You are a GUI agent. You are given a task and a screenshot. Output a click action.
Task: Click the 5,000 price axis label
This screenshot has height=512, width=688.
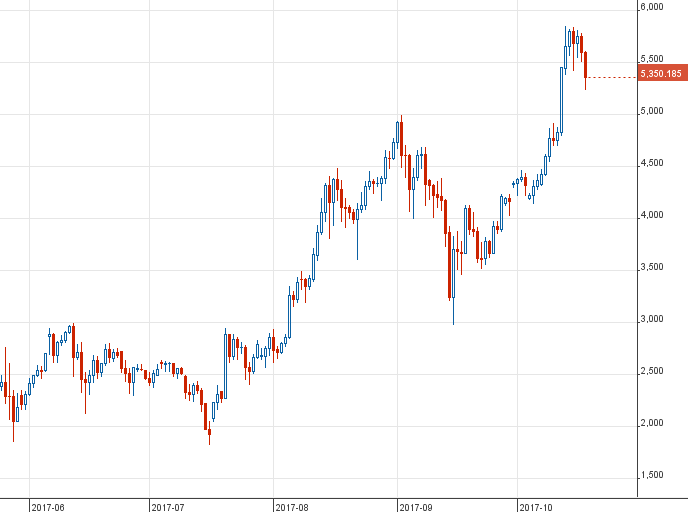(x=652, y=111)
